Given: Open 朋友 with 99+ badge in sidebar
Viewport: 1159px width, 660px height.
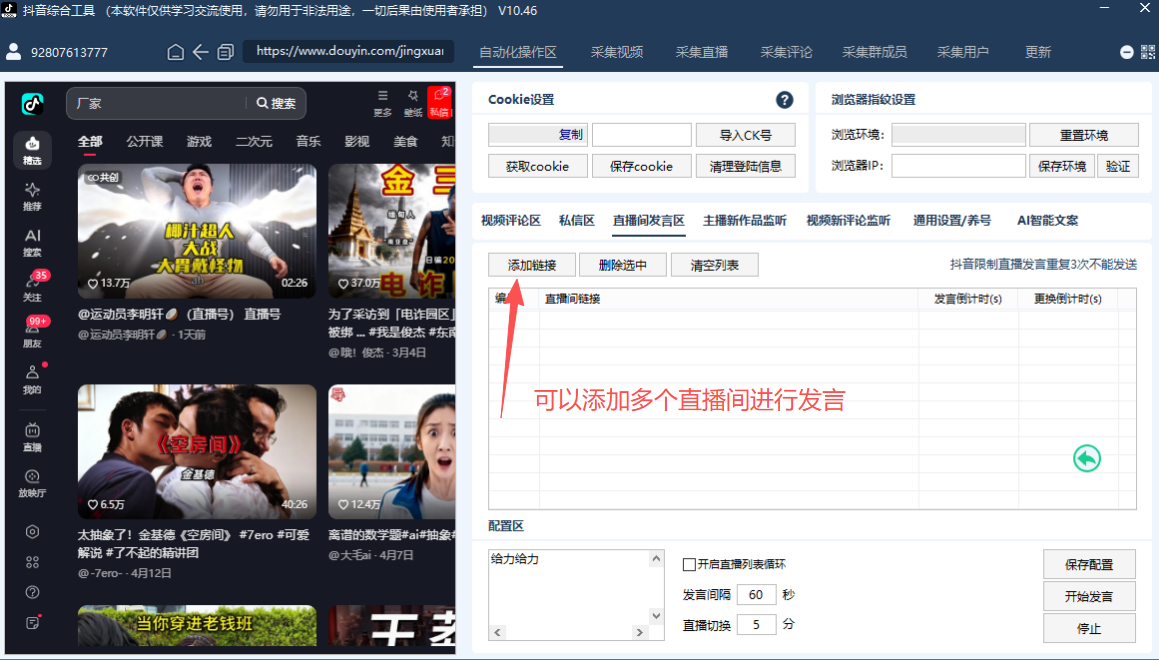Looking at the screenshot, I should pos(32,333).
